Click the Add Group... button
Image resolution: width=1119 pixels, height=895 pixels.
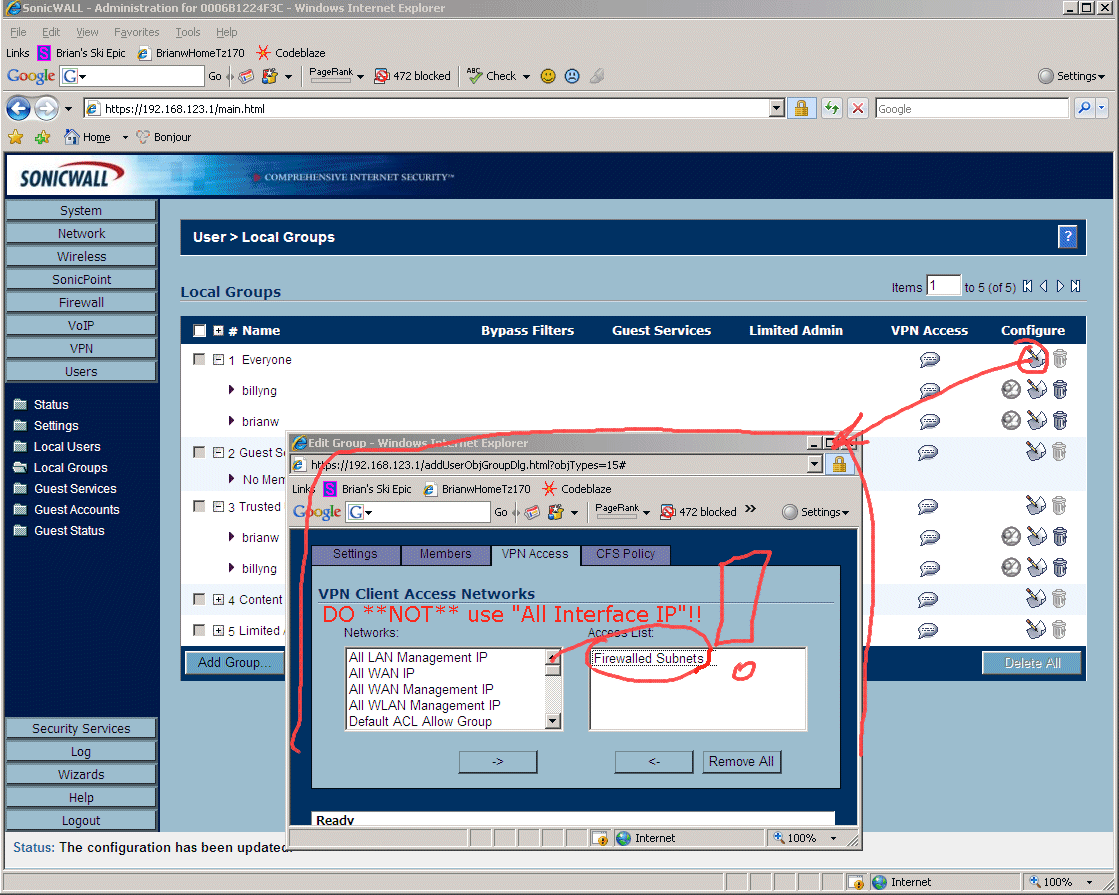pyautogui.click(x=234, y=662)
